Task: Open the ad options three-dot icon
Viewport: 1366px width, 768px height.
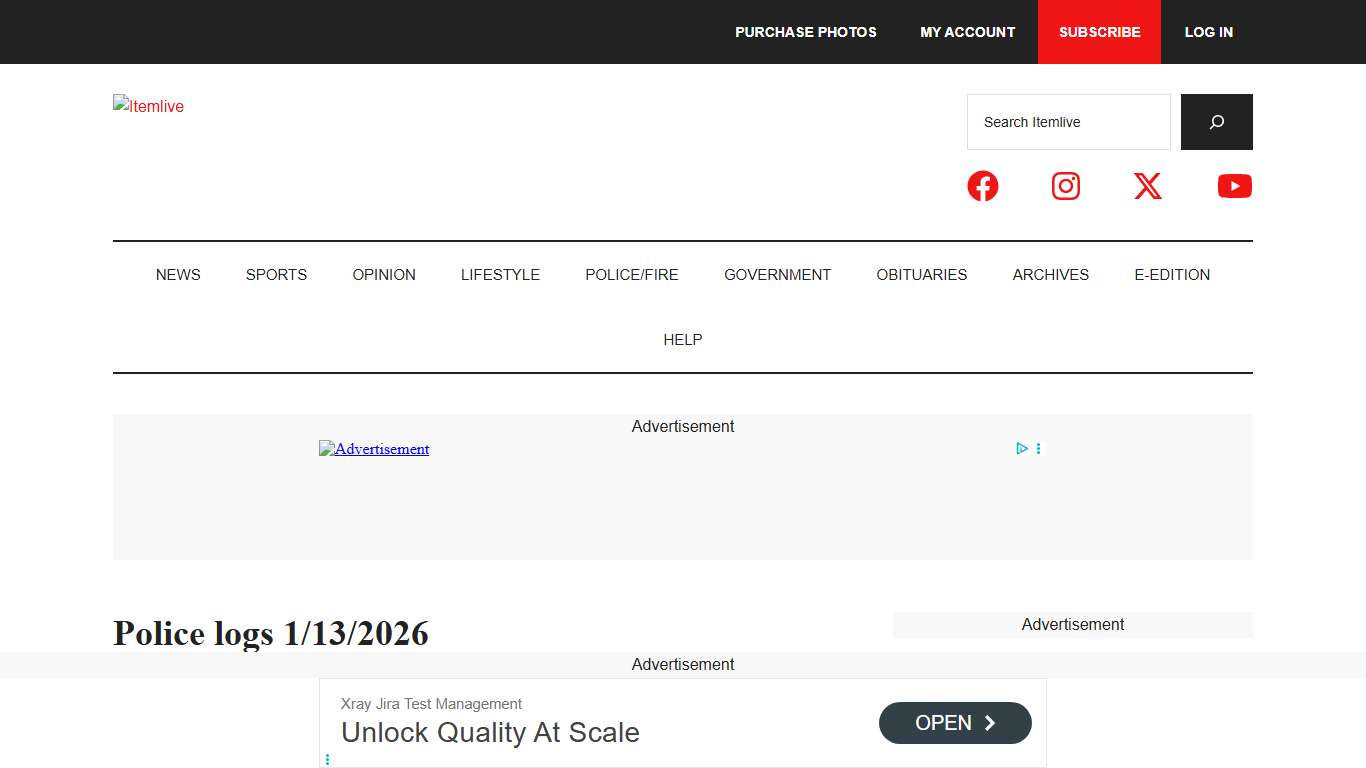Action: click(x=1038, y=449)
